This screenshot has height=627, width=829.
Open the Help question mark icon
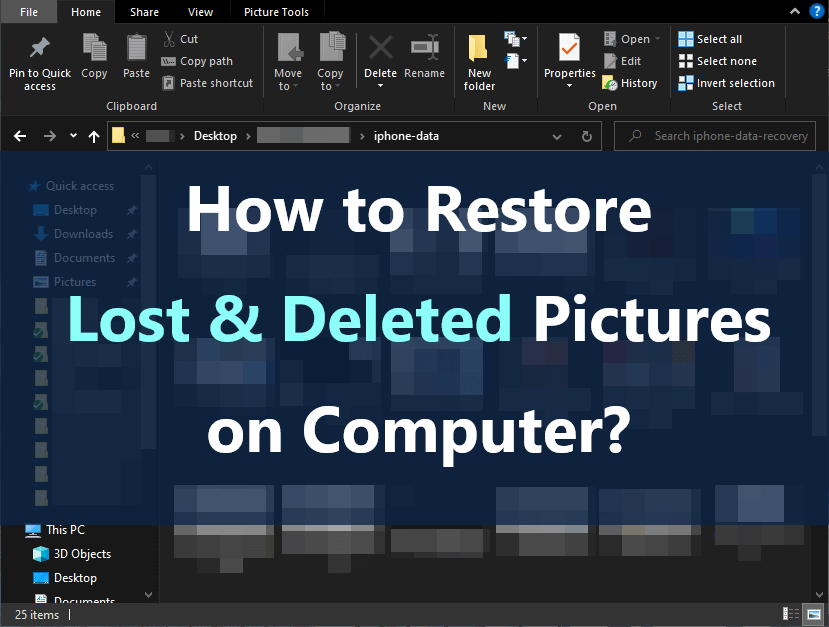pyautogui.click(x=817, y=11)
